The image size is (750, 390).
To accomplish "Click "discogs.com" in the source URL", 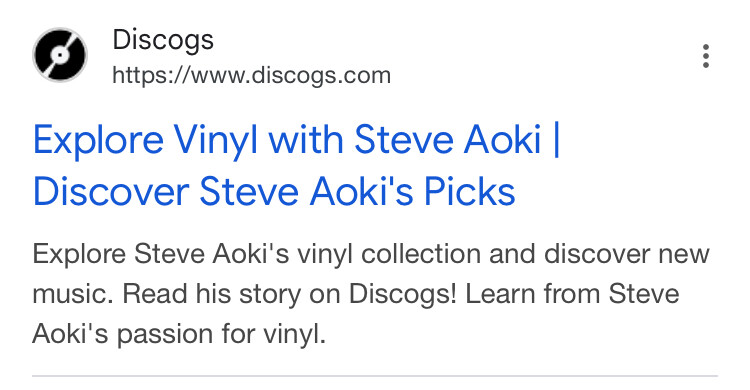I will click(x=321, y=76).
